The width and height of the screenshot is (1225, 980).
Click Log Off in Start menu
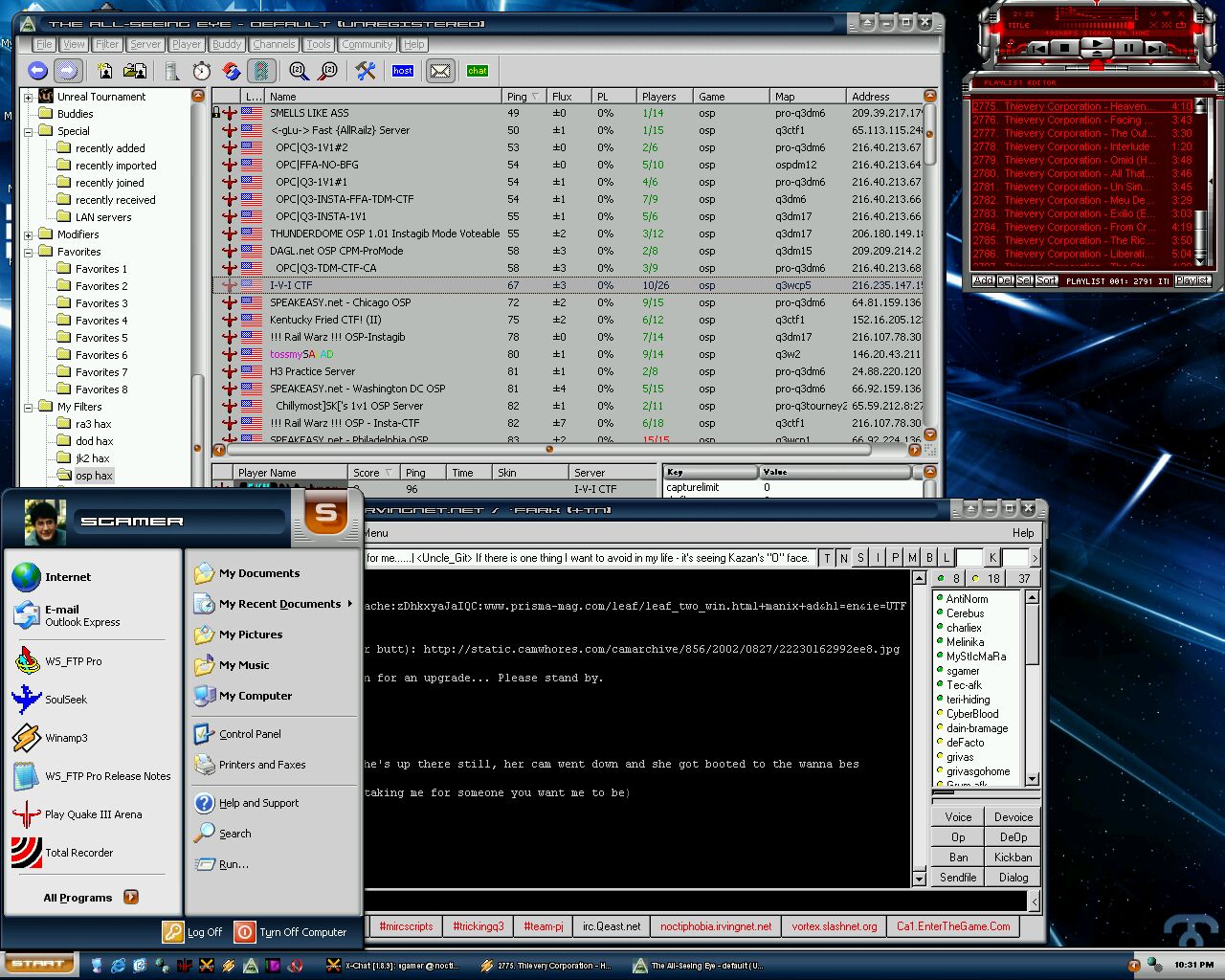pyautogui.click(x=193, y=931)
